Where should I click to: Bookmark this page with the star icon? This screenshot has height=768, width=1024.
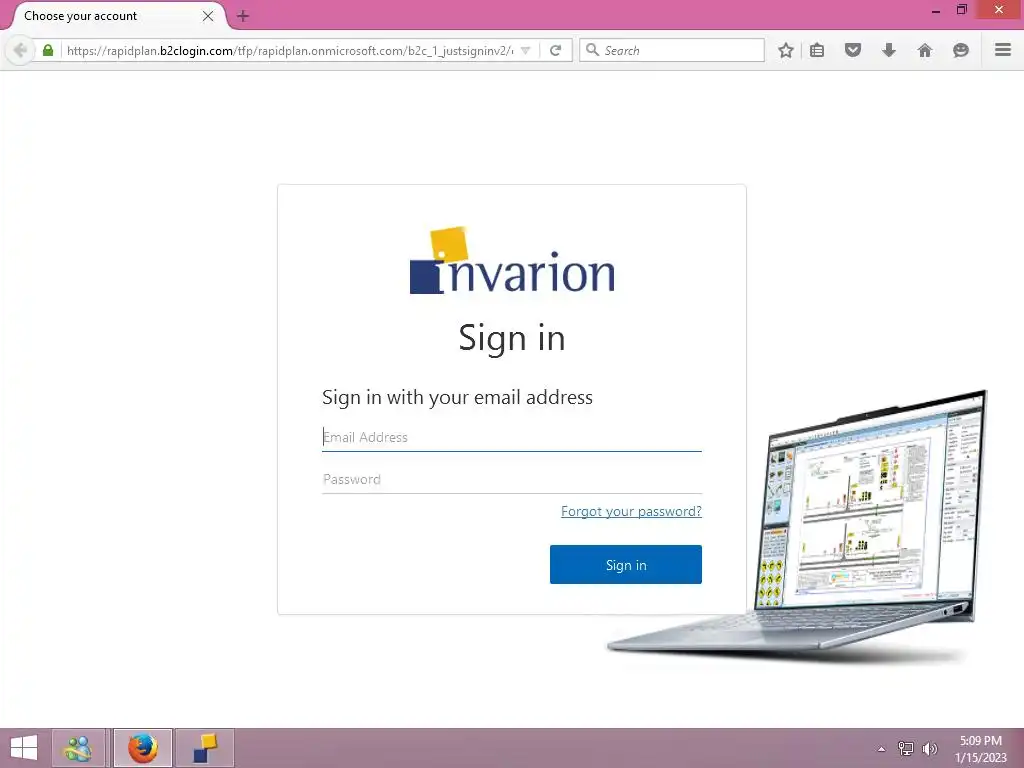[786, 50]
